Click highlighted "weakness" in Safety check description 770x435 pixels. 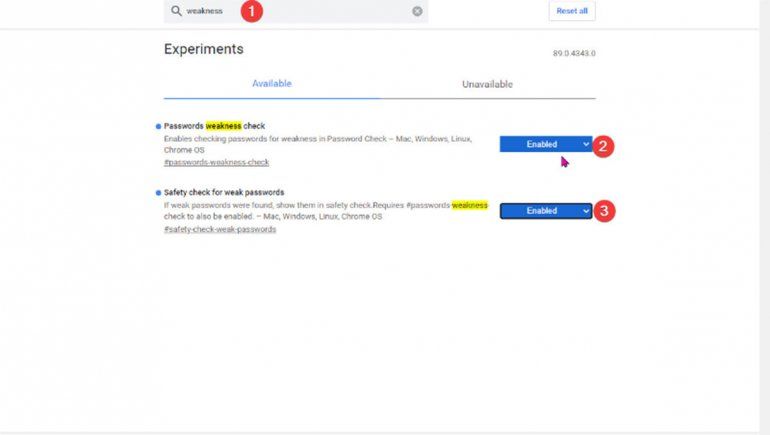pos(469,205)
